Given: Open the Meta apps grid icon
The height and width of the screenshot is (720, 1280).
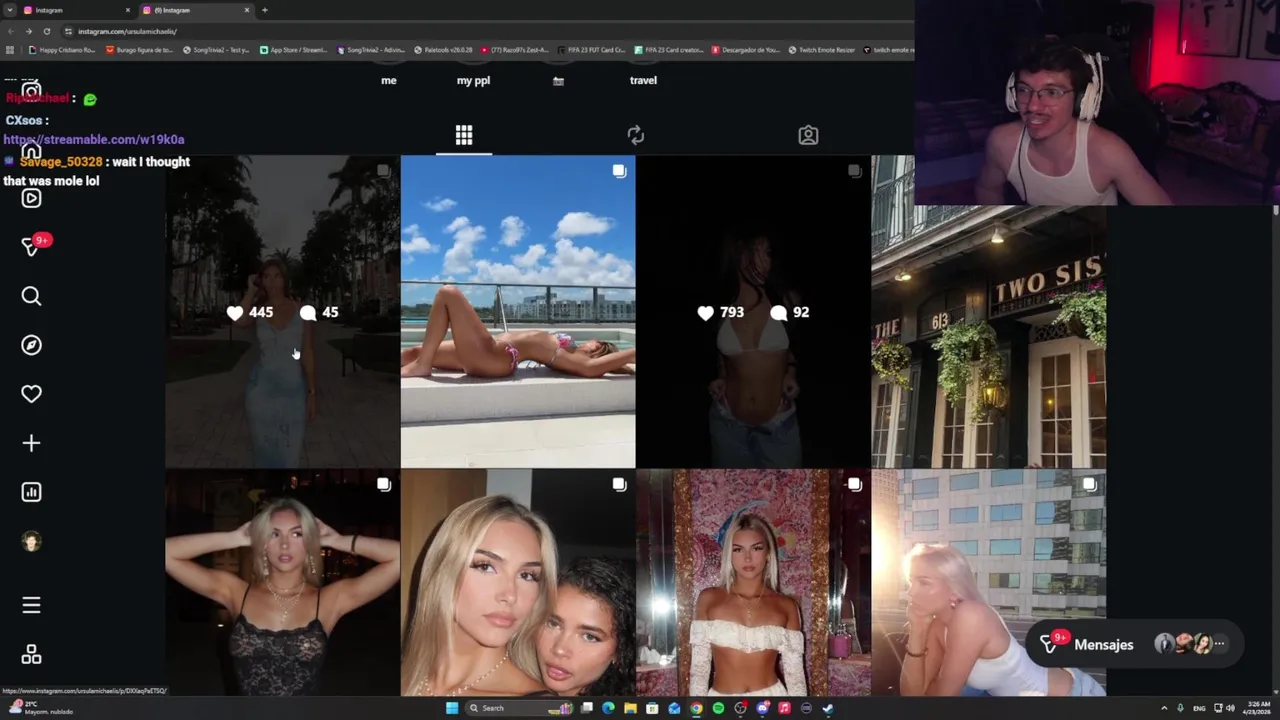Looking at the screenshot, I should coord(31,654).
